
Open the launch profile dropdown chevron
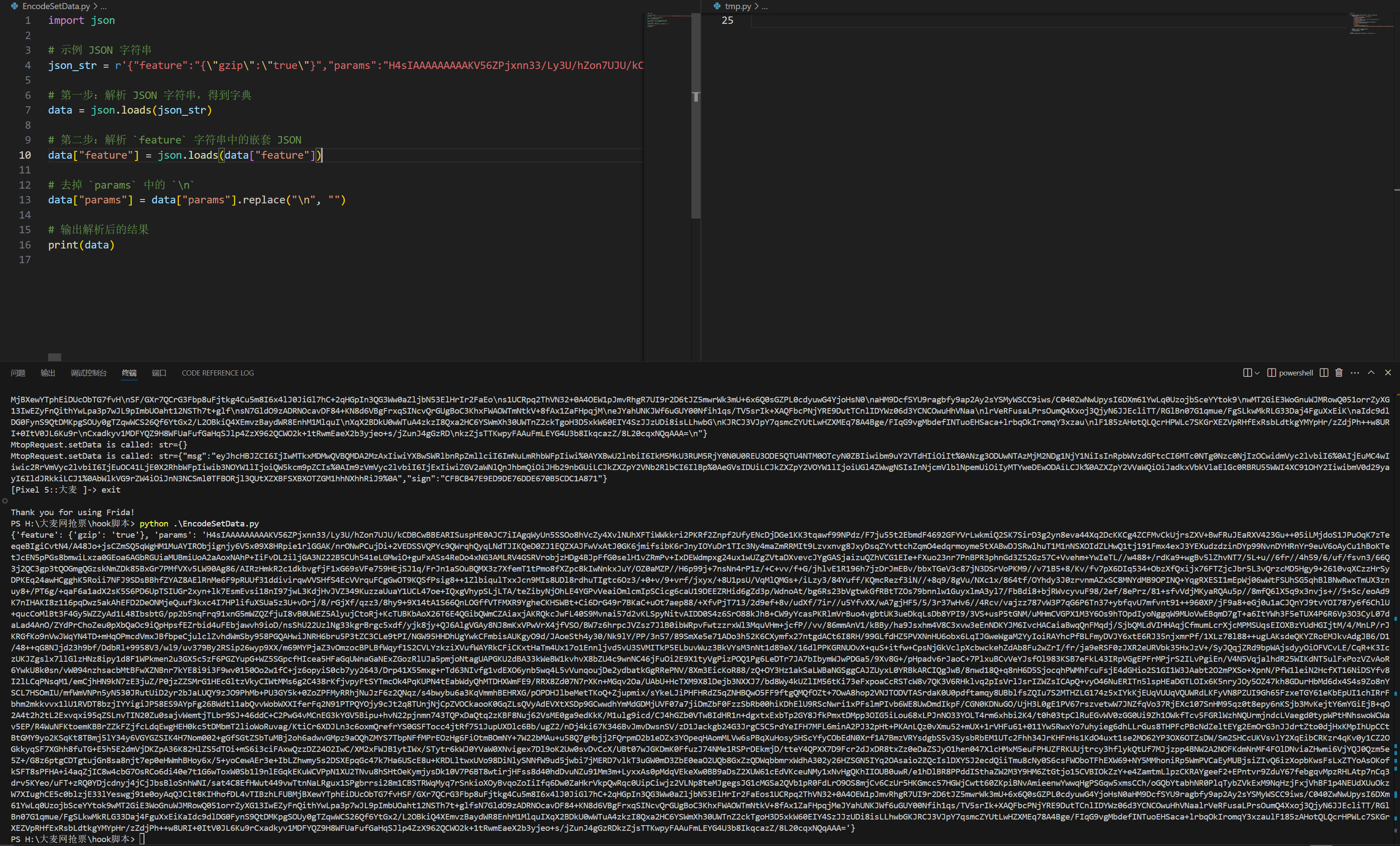point(1257,373)
